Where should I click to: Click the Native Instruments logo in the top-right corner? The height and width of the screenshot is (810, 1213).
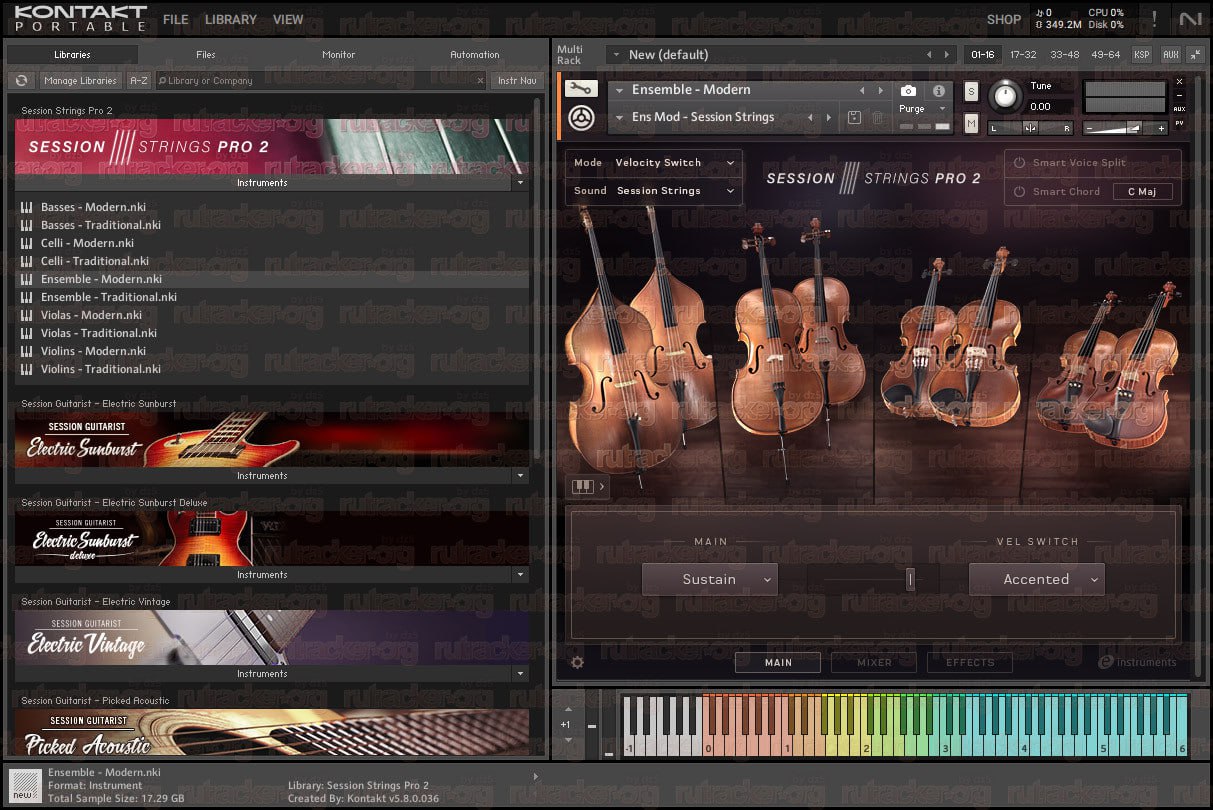1190,18
